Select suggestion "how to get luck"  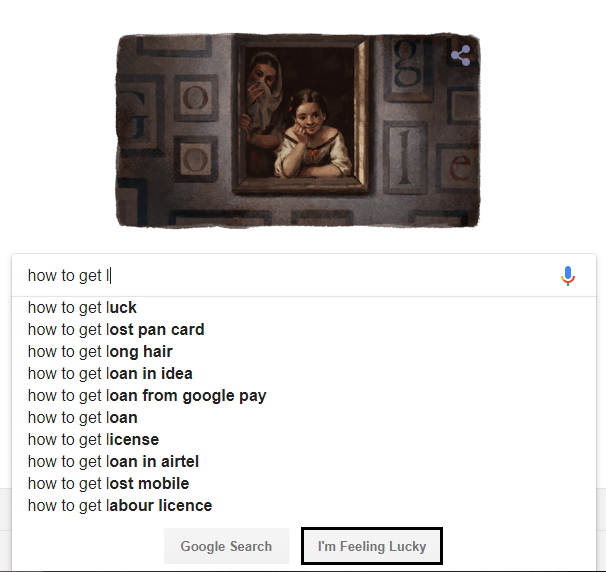pyautogui.click(x=82, y=307)
